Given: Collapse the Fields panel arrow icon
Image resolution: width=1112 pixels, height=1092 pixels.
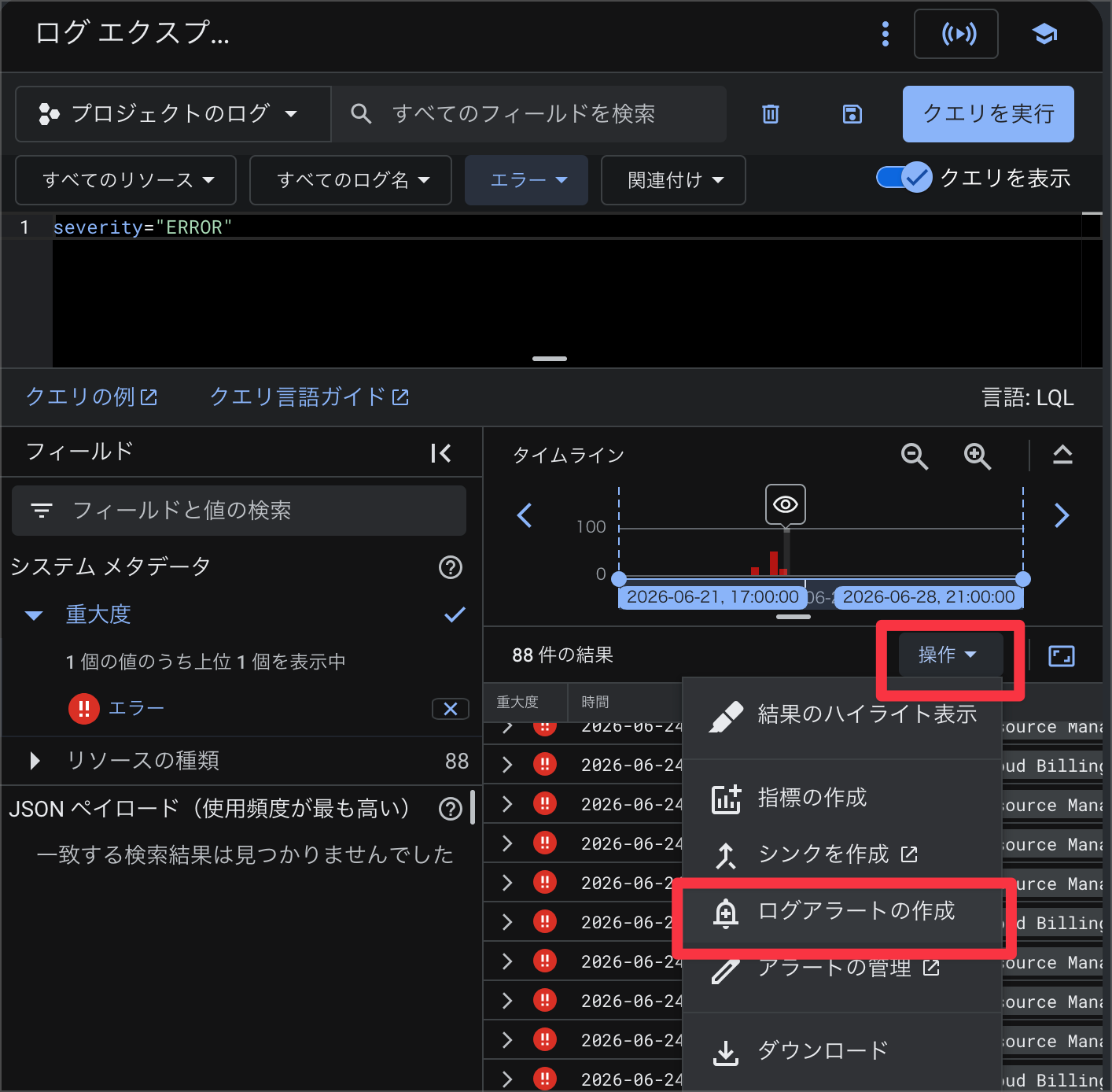Looking at the screenshot, I should [x=441, y=453].
